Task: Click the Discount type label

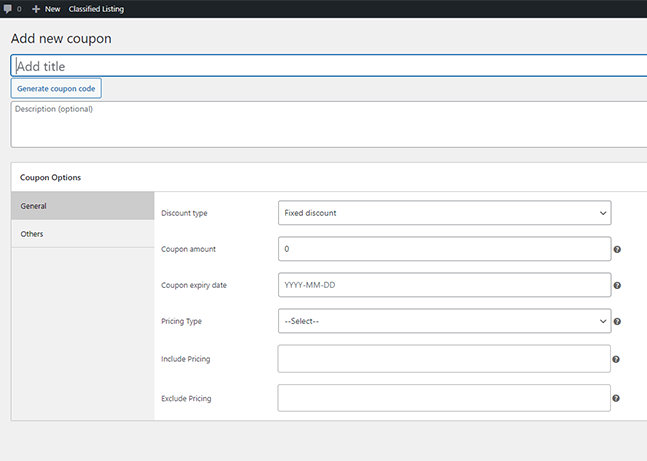Action: (x=184, y=213)
